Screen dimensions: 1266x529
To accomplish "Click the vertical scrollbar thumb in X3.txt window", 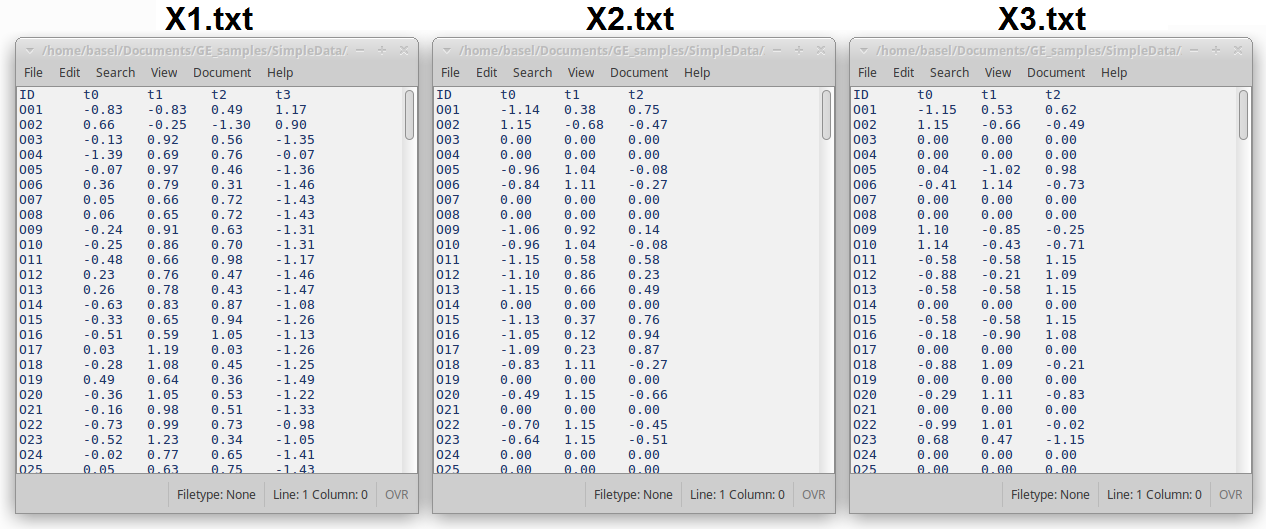I will coord(1243,115).
